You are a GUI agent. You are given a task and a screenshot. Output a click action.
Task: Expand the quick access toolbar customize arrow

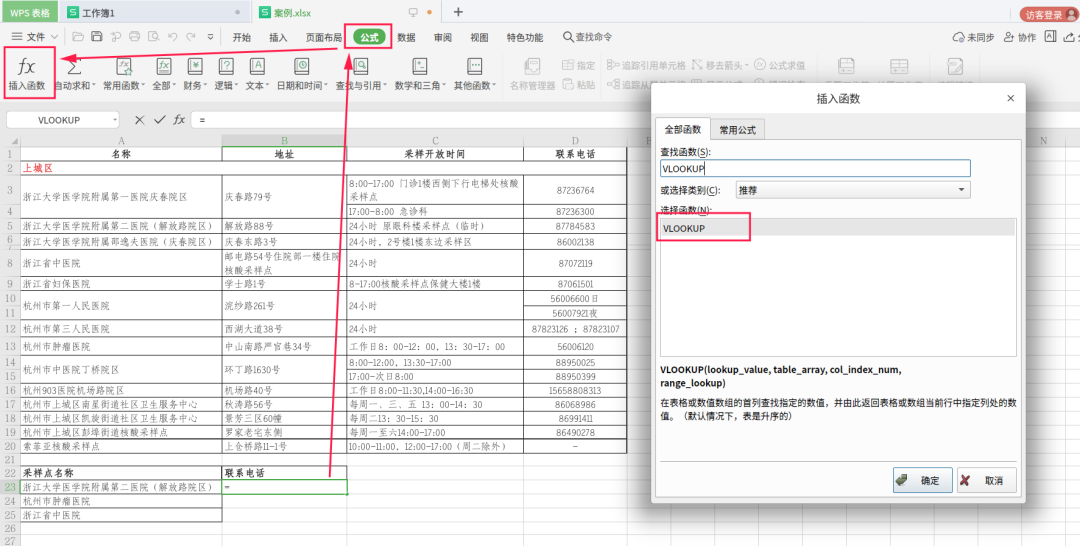210,37
